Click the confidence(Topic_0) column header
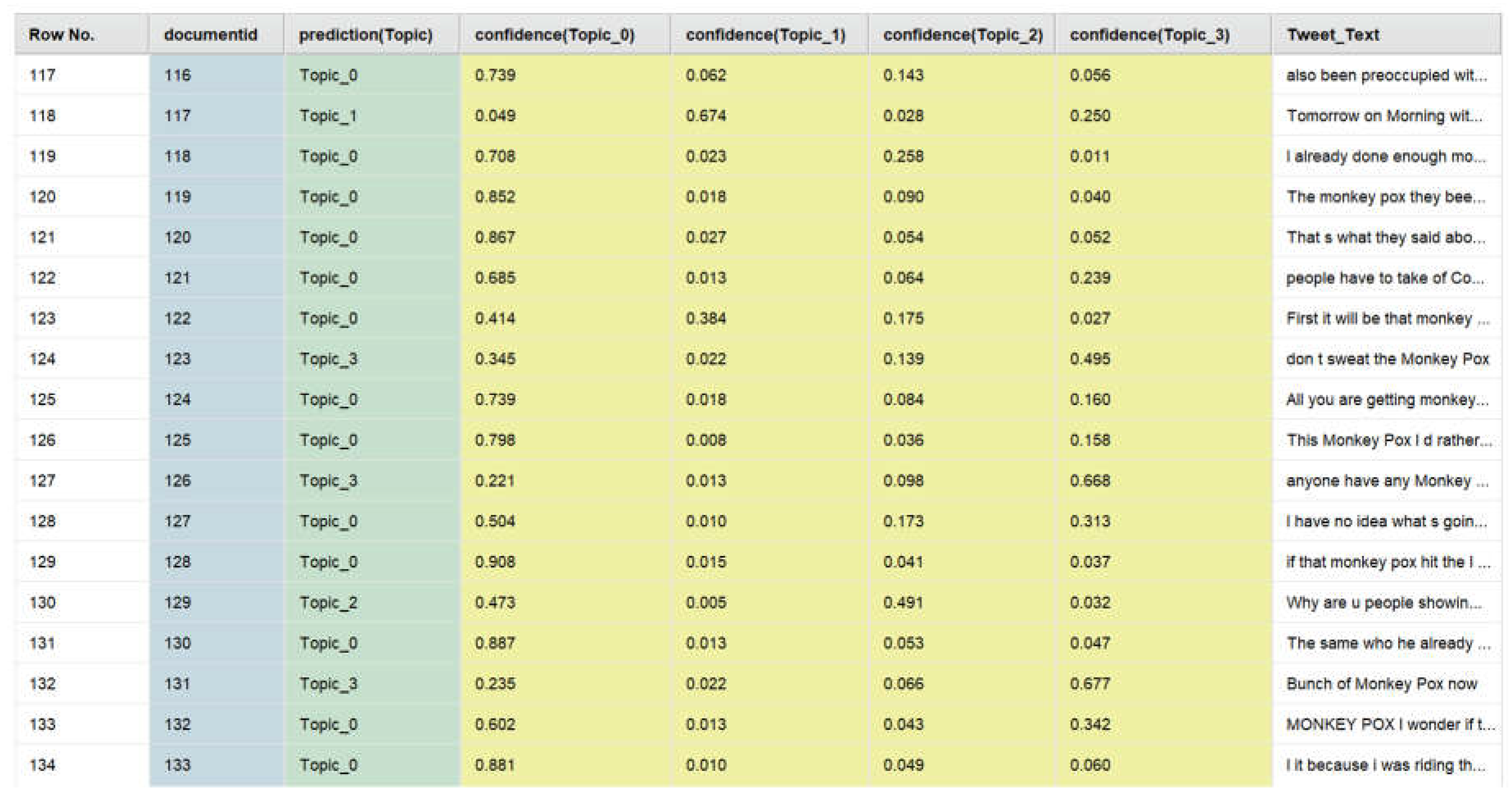The height and width of the screenshot is (803, 1512). pos(554,35)
